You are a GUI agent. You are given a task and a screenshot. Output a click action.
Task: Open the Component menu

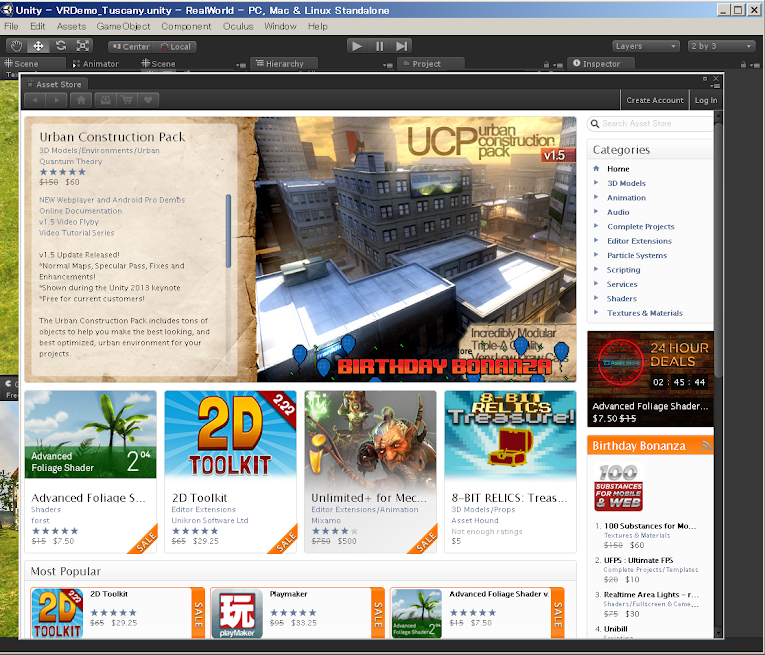click(186, 26)
